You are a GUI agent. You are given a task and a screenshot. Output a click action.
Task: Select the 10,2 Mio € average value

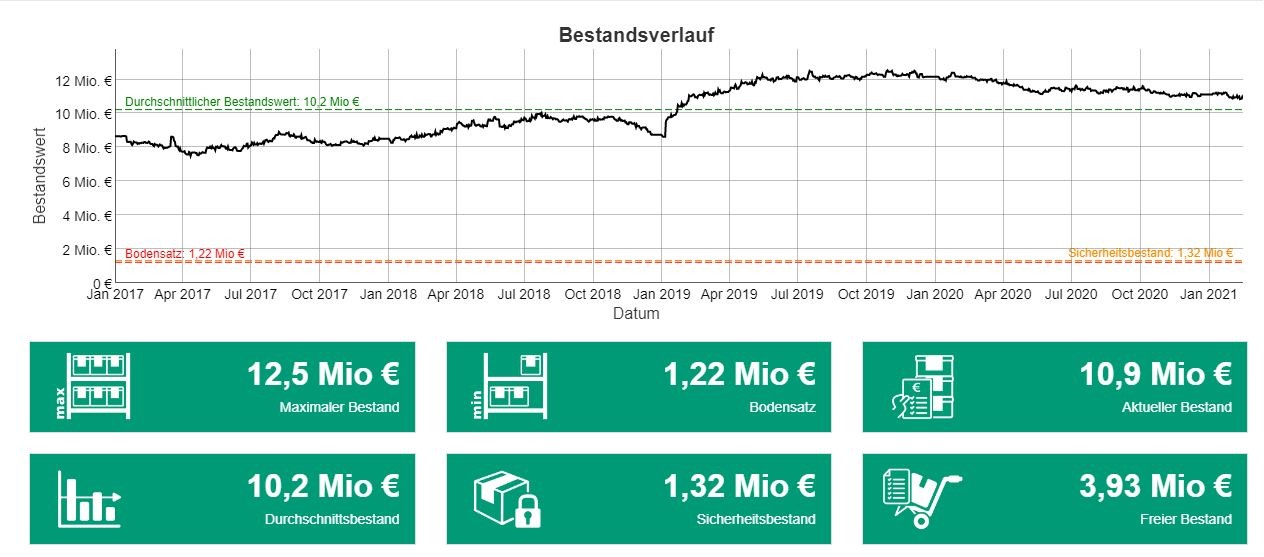click(323, 486)
